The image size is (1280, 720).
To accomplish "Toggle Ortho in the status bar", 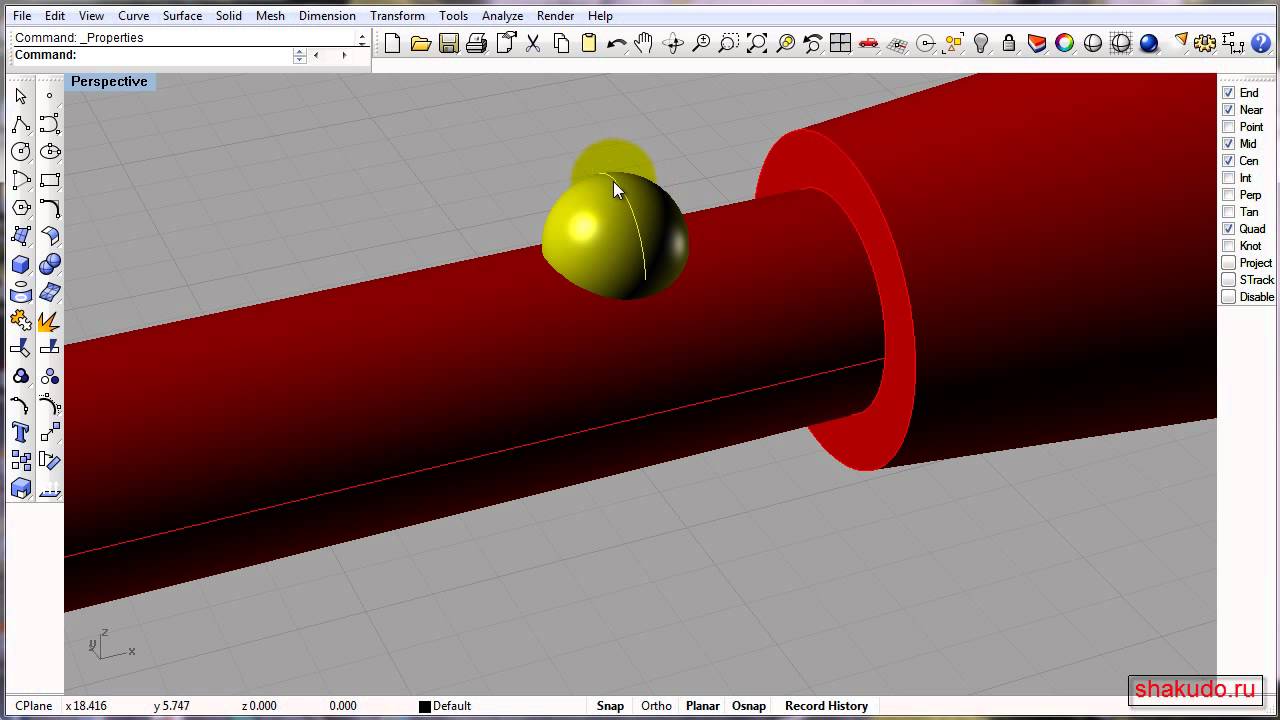I will (x=656, y=706).
